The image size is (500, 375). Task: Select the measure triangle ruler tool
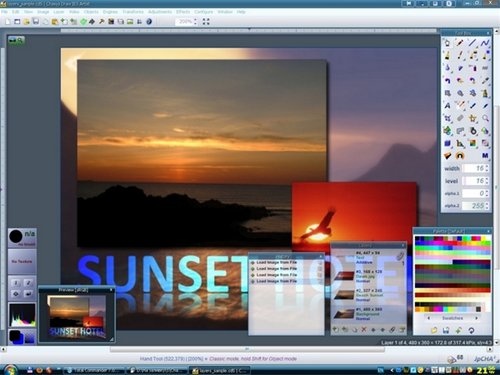460,143
